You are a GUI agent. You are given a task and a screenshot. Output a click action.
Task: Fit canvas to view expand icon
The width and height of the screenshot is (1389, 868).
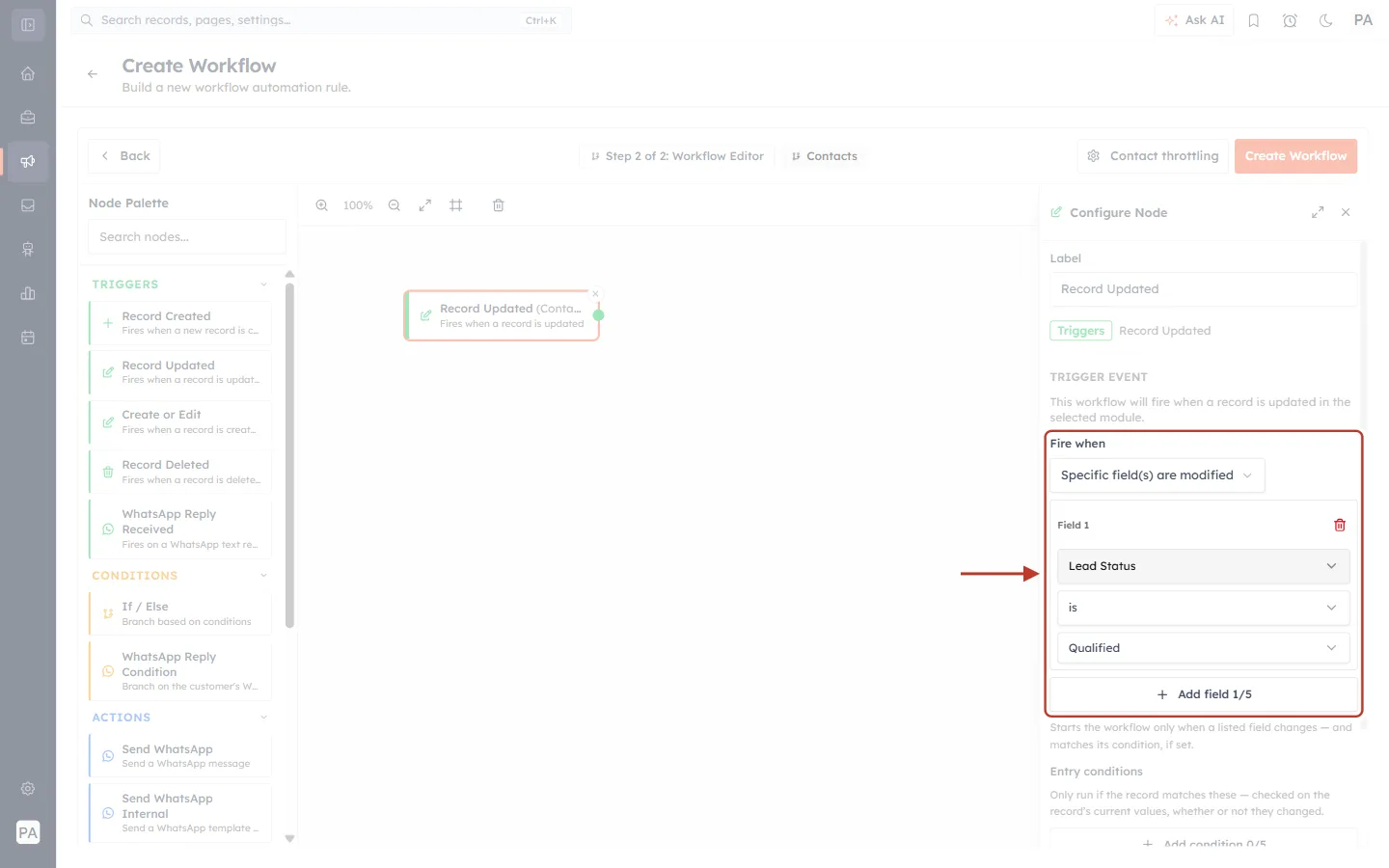[x=425, y=205]
